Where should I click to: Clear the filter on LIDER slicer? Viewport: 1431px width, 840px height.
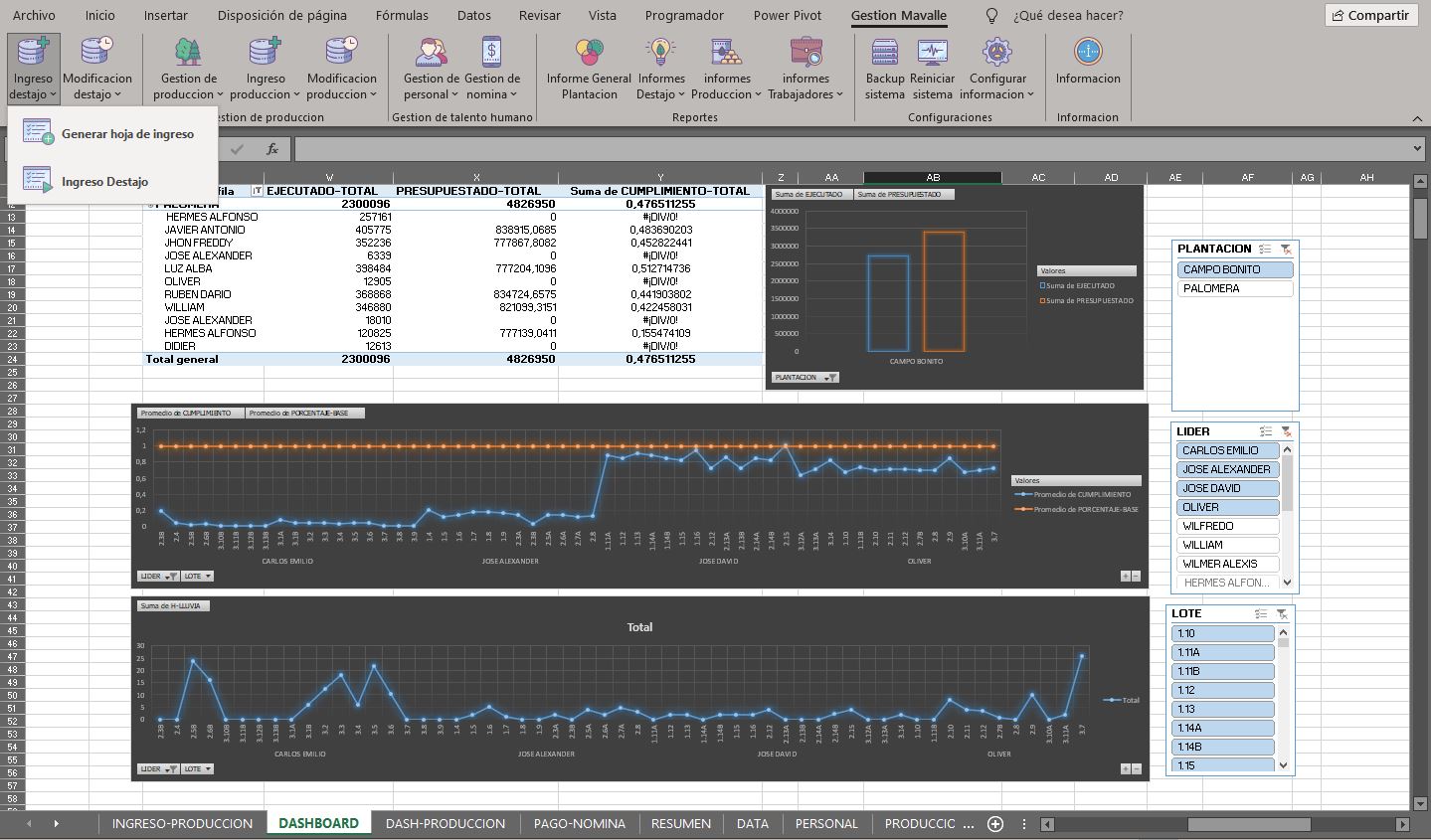[x=1286, y=431]
